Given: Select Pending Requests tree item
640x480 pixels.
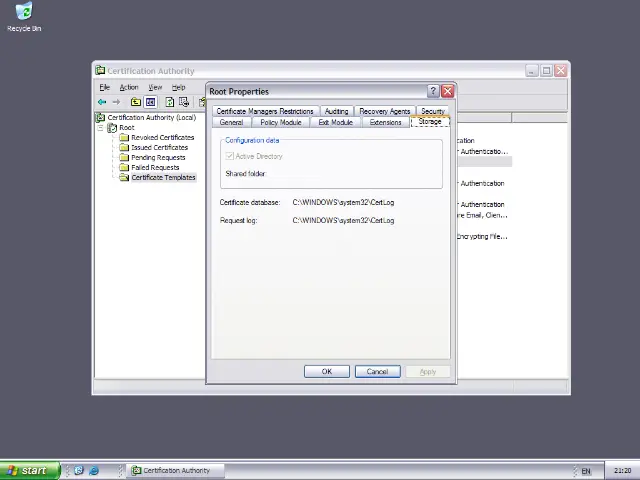Looking at the screenshot, I should [x=158, y=158].
